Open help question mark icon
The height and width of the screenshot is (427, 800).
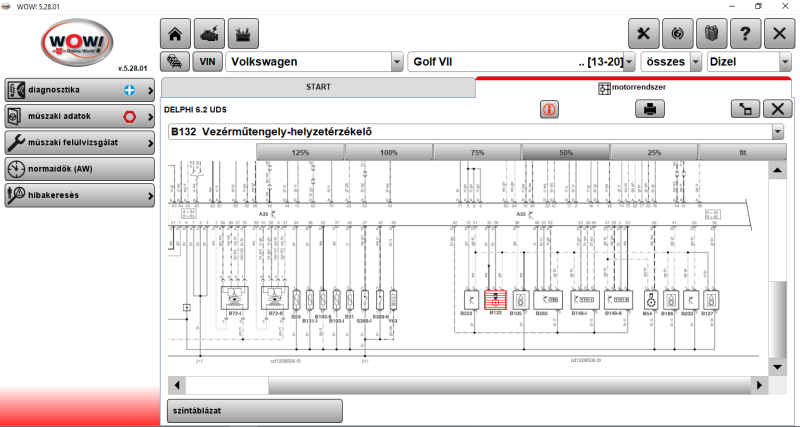[x=745, y=34]
